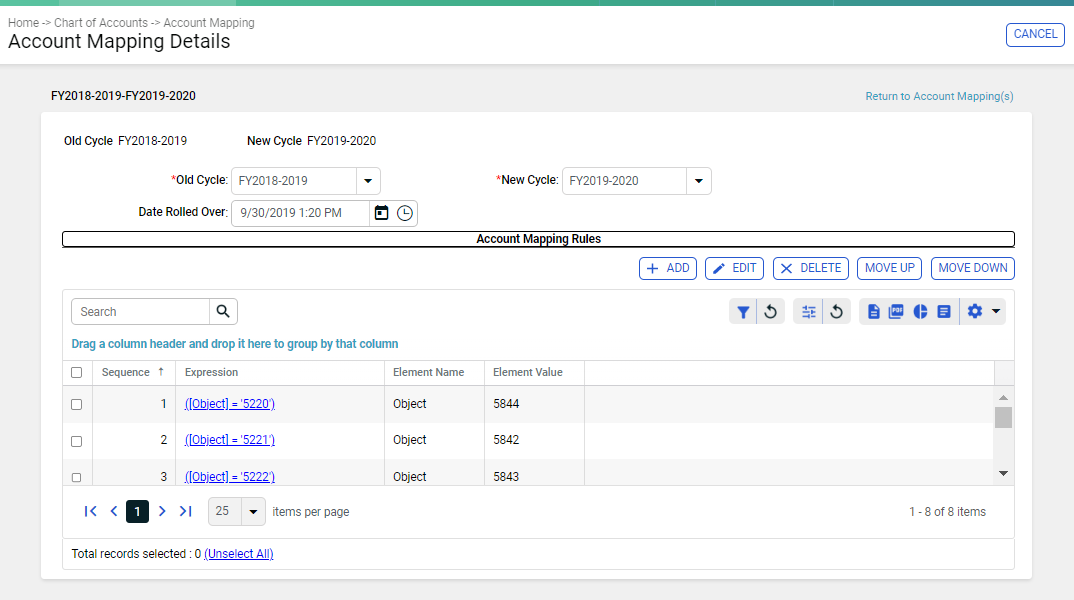The image size is (1074, 600).
Task: Click the '1 - 8 of 8 items' text
Action: [x=947, y=512]
